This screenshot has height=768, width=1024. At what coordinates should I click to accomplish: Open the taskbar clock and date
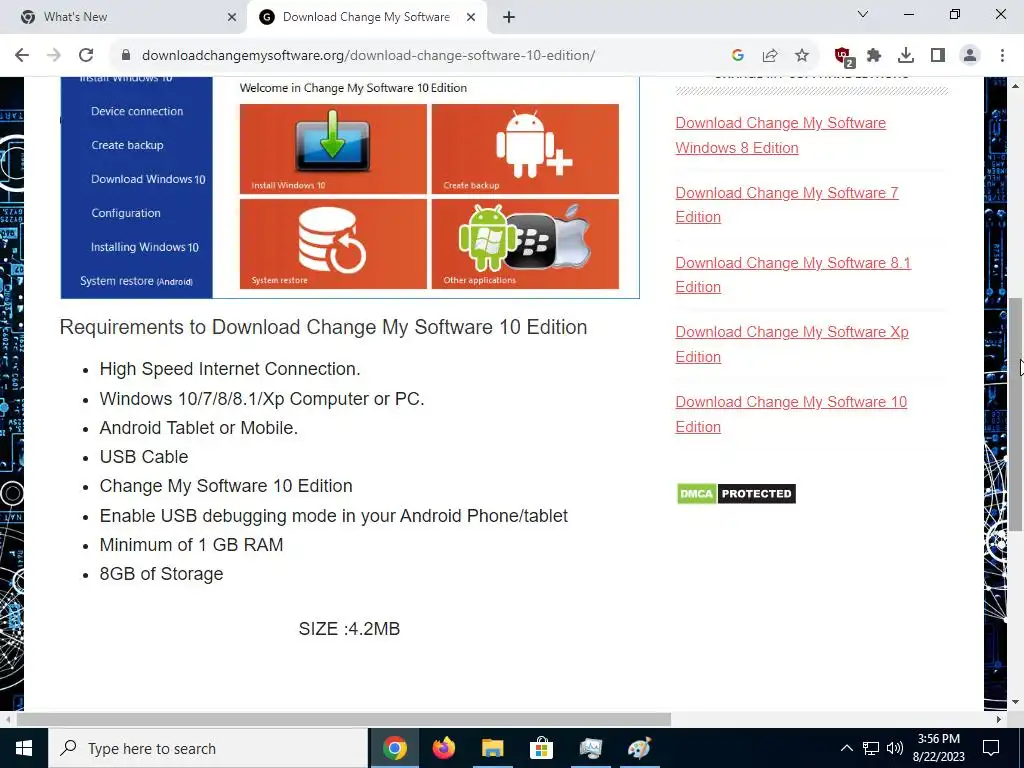coord(938,748)
